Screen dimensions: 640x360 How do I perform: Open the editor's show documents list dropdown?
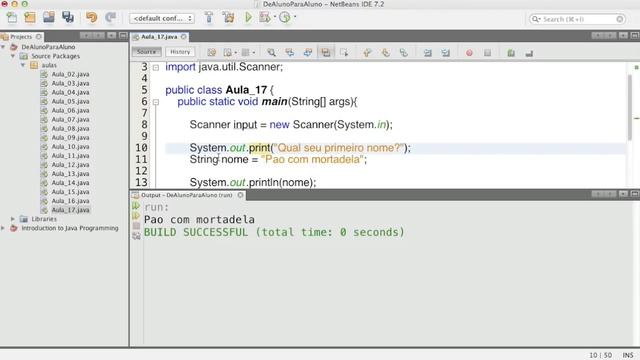[x=623, y=36]
